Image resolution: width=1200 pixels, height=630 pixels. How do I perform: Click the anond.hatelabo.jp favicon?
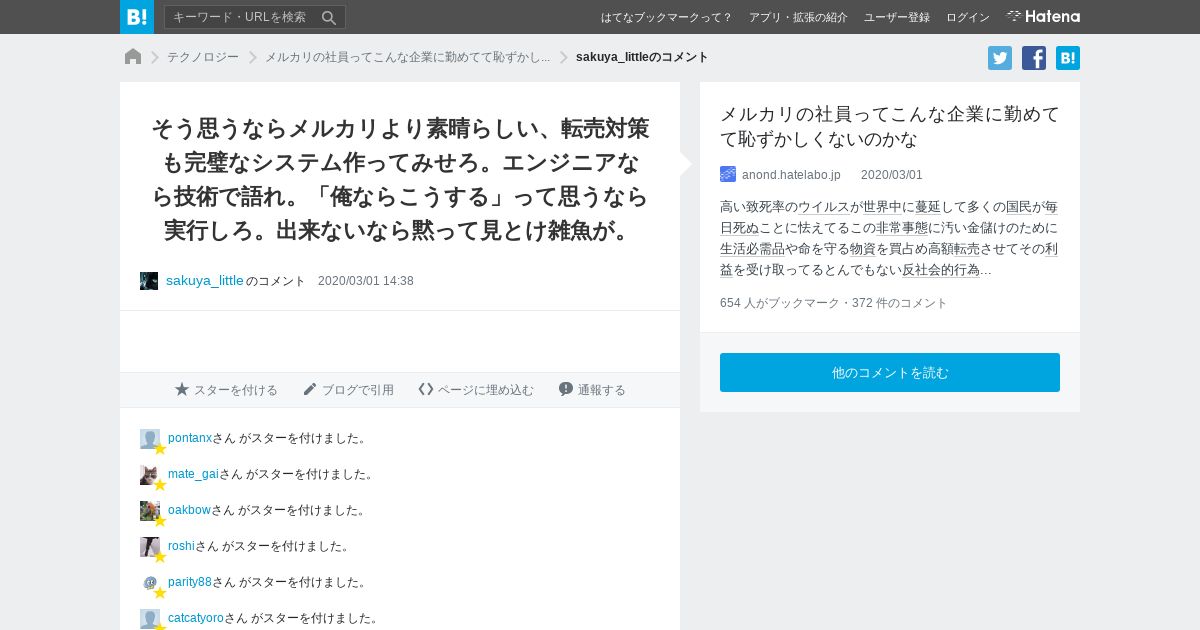(728, 174)
